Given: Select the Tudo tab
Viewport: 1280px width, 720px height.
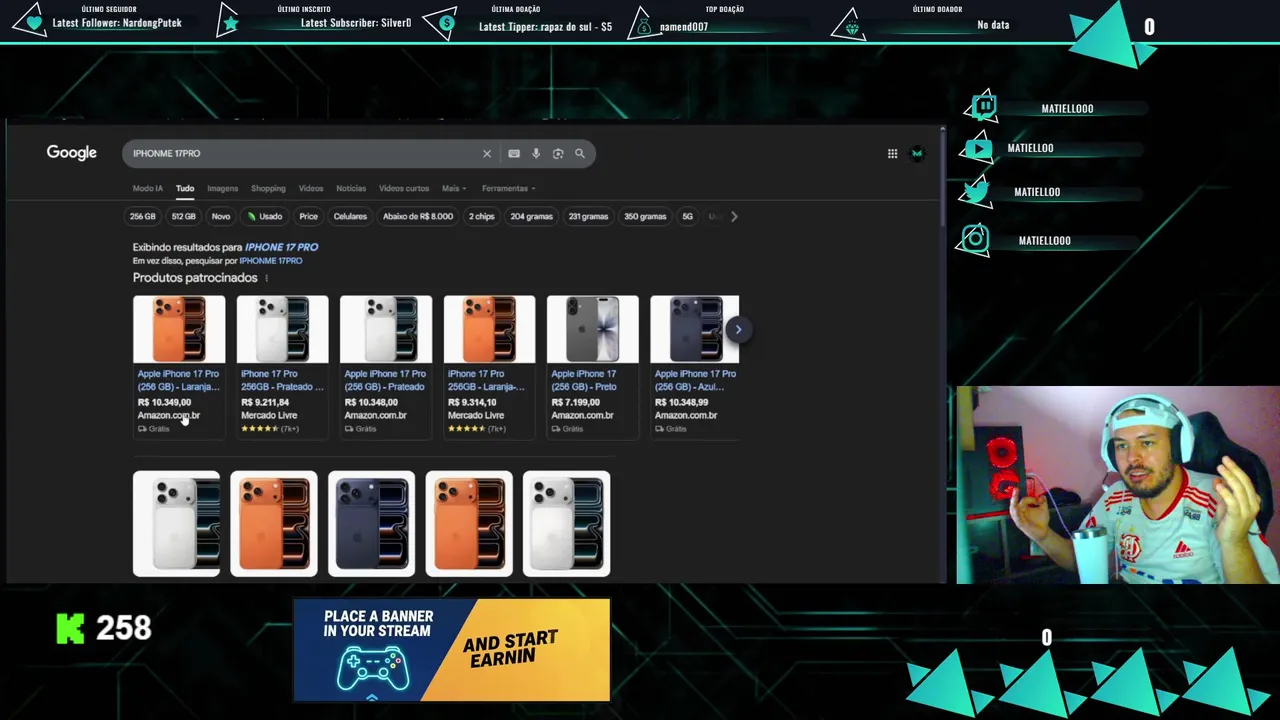Looking at the screenshot, I should [185, 188].
